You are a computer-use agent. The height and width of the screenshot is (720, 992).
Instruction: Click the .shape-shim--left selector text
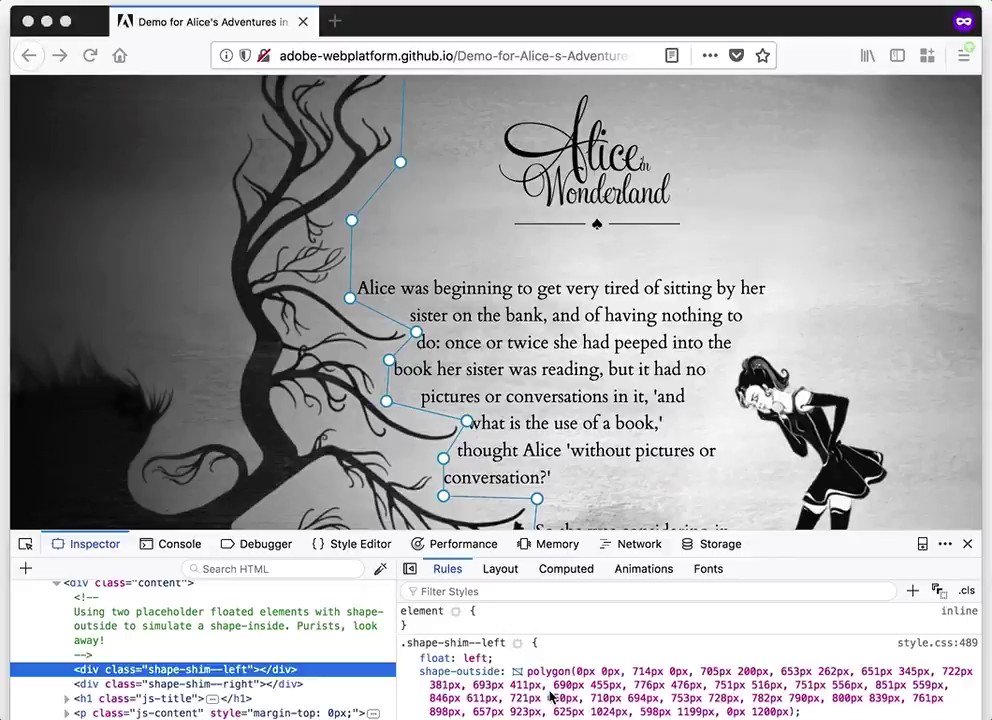[x=453, y=643]
